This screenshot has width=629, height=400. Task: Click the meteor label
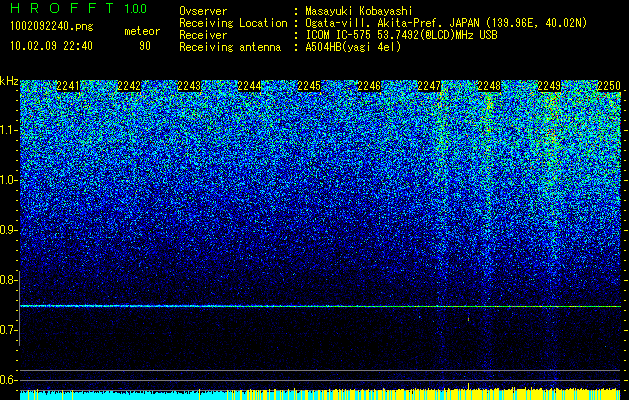coord(142,31)
